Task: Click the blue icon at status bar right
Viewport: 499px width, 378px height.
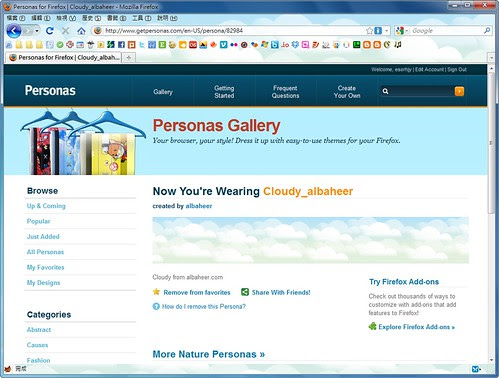Action: pyautogui.click(x=476, y=369)
